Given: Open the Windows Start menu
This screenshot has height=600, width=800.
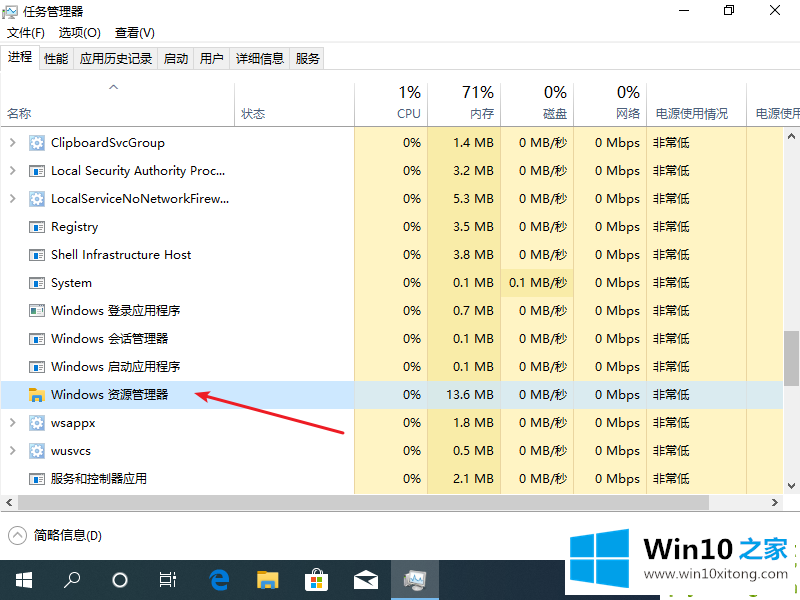Looking at the screenshot, I should point(24,580).
